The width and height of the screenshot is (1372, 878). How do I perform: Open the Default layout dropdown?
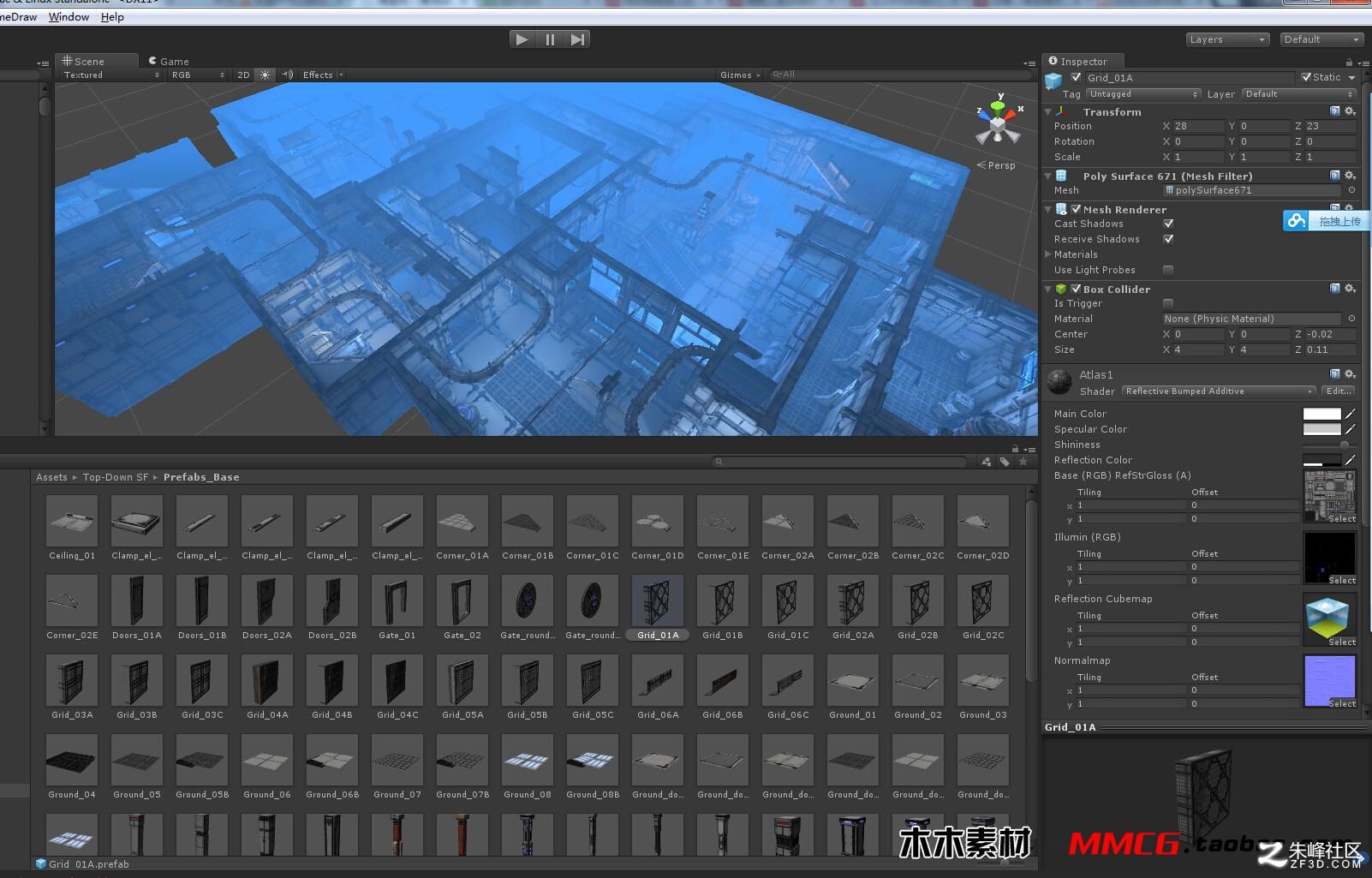coord(1321,39)
